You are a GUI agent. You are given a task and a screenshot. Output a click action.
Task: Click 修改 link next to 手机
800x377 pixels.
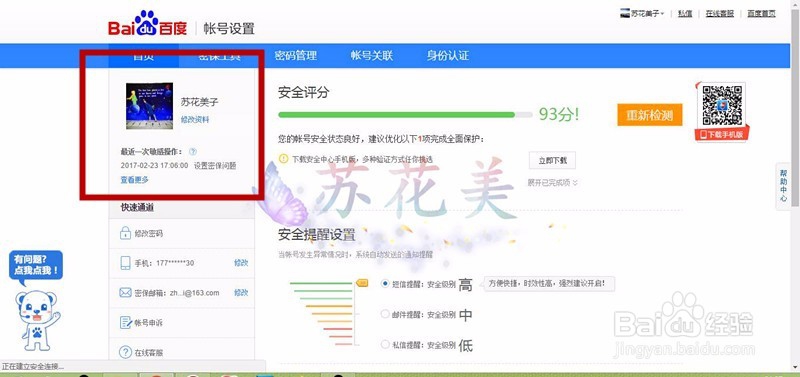(241, 263)
